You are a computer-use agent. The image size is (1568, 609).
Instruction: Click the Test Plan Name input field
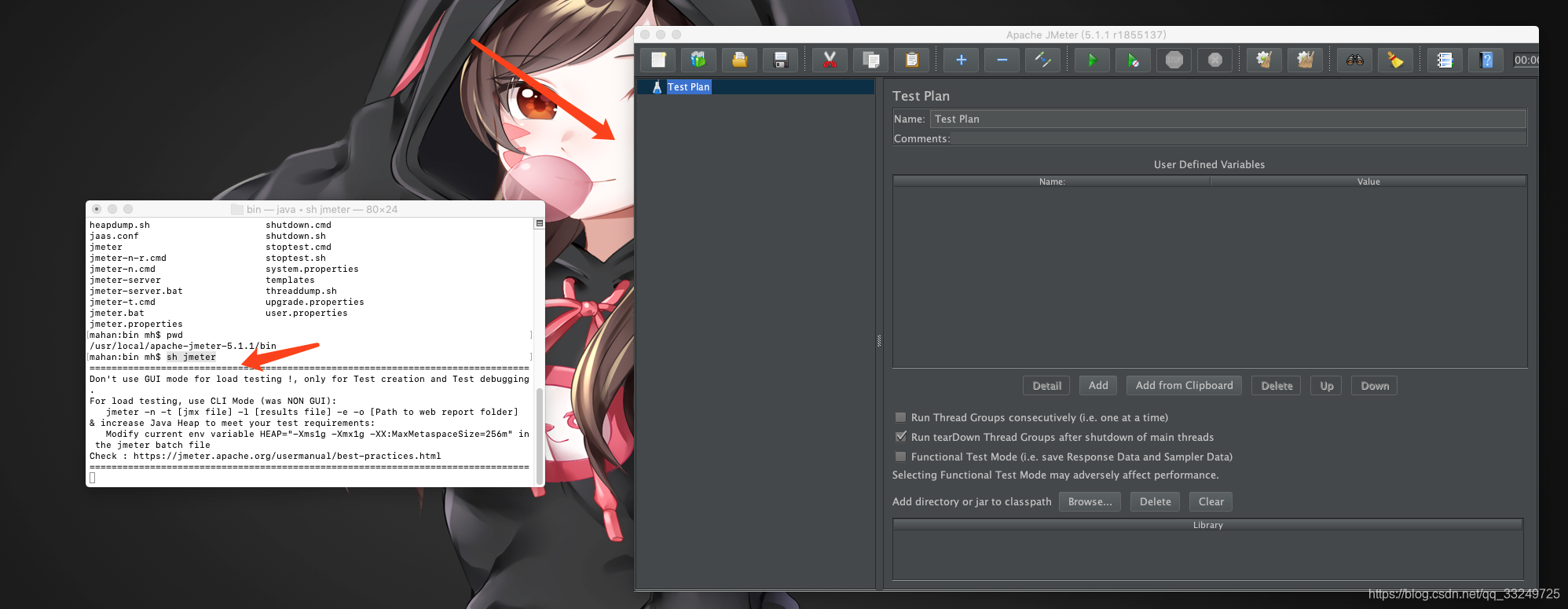(1228, 119)
